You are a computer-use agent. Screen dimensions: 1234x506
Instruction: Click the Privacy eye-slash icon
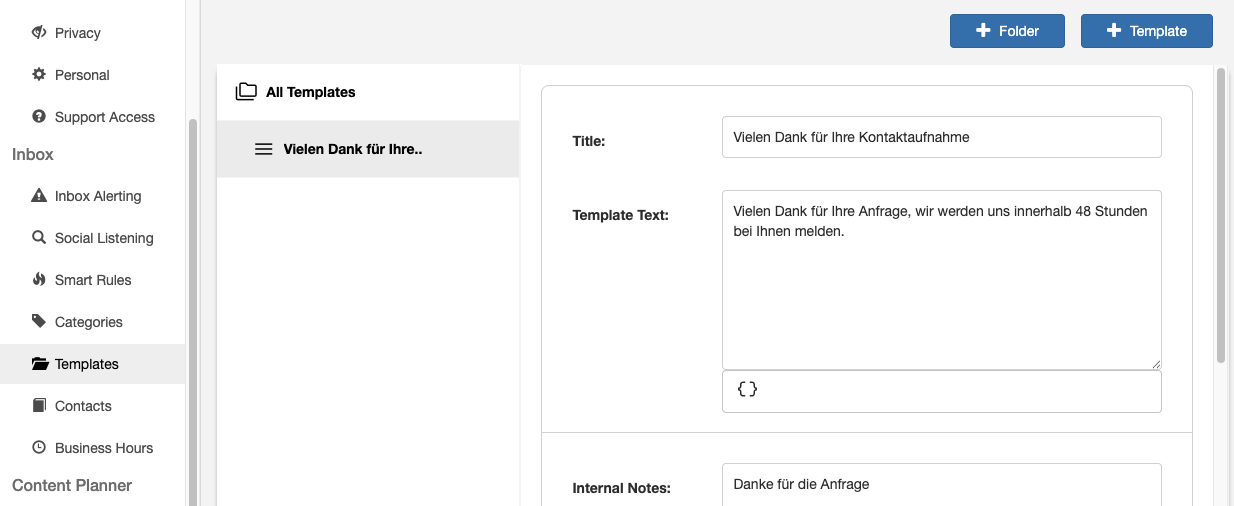[x=39, y=33]
